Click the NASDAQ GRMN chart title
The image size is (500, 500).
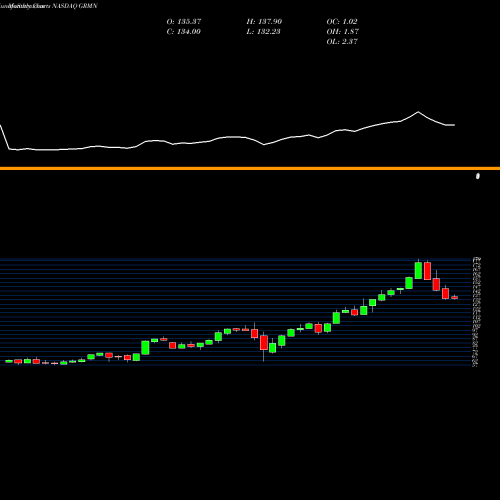pos(49,6)
